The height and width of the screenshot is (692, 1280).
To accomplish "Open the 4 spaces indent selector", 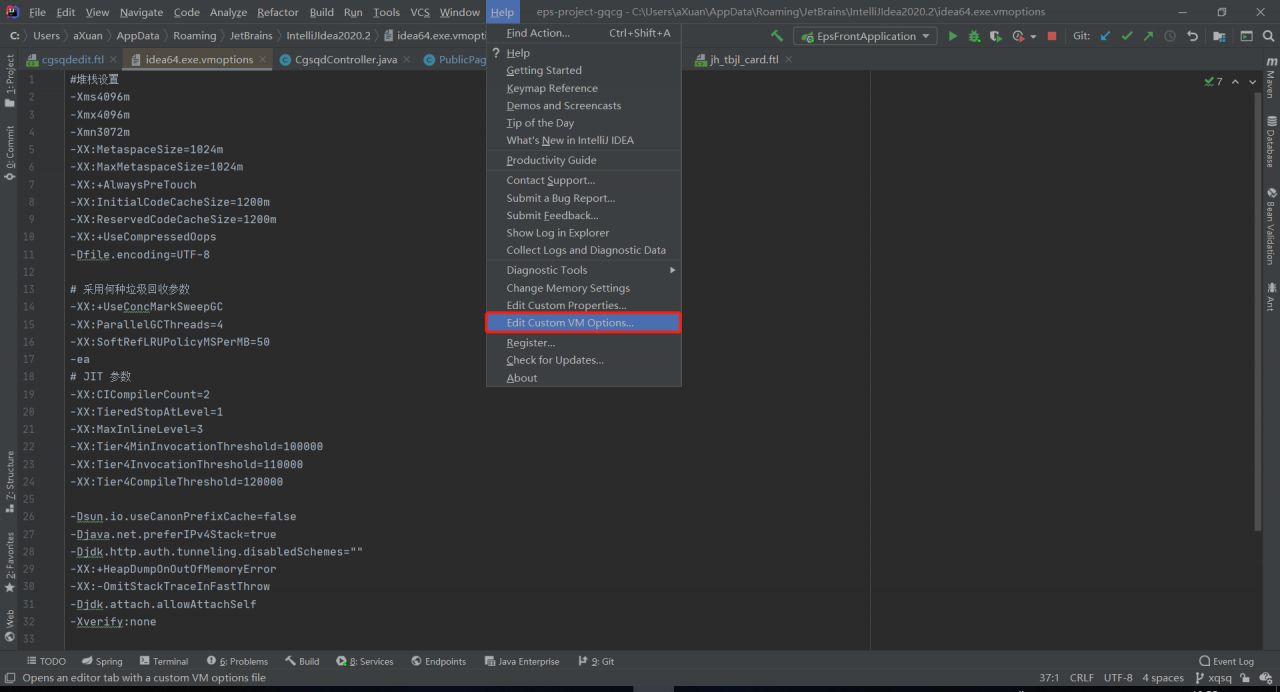I will 1163,678.
